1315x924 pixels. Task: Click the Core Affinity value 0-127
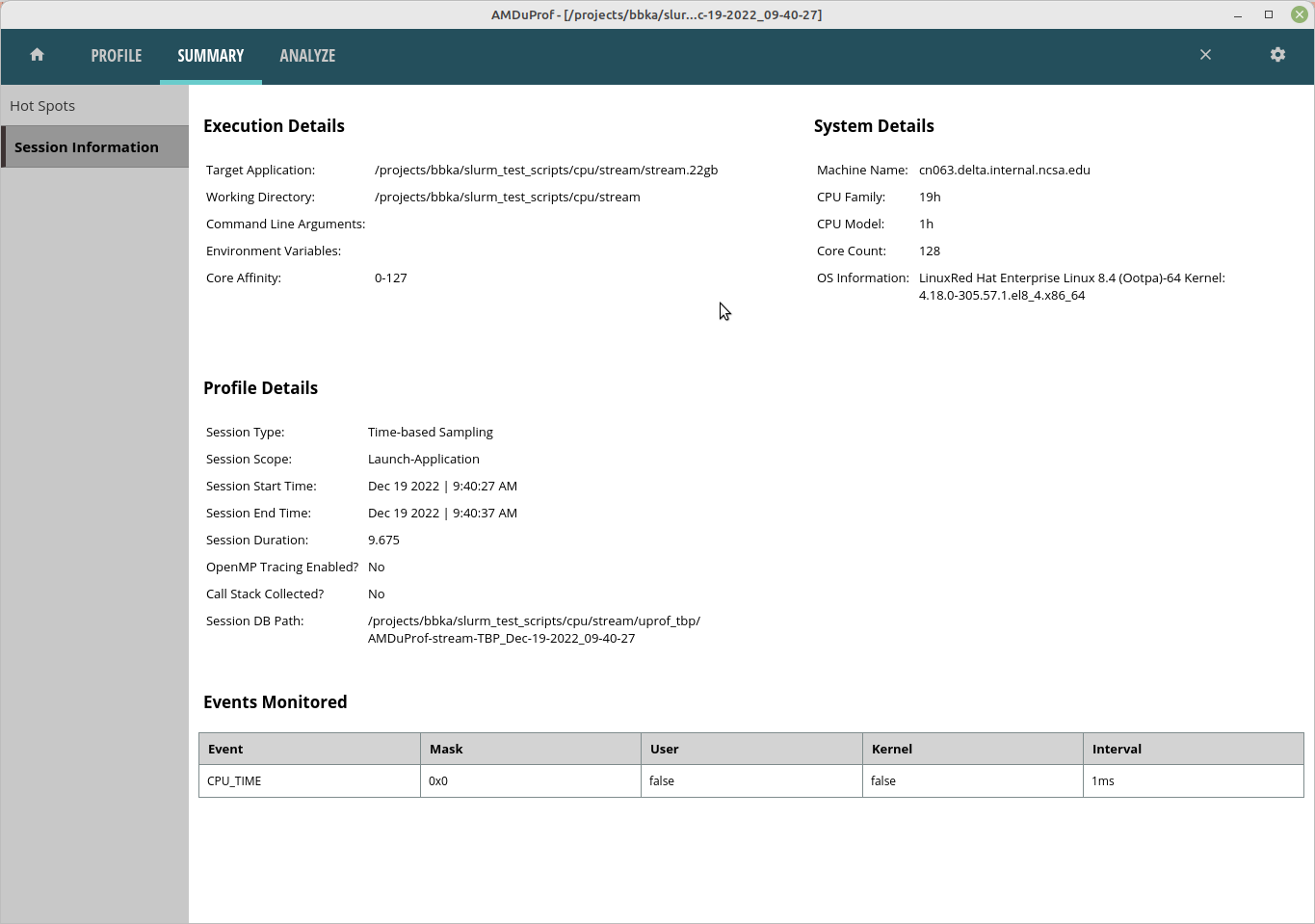pos(391,277)
